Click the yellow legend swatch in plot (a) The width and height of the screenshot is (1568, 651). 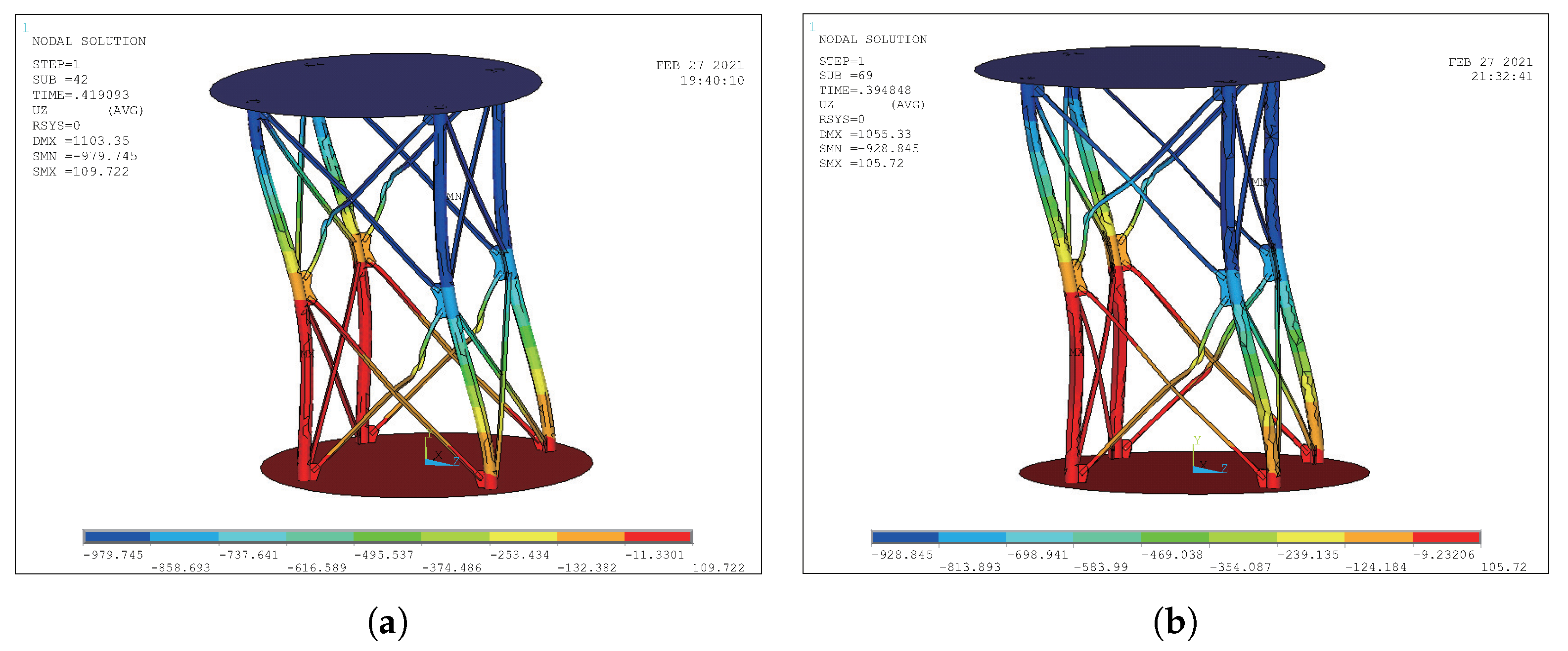(523, 537)
